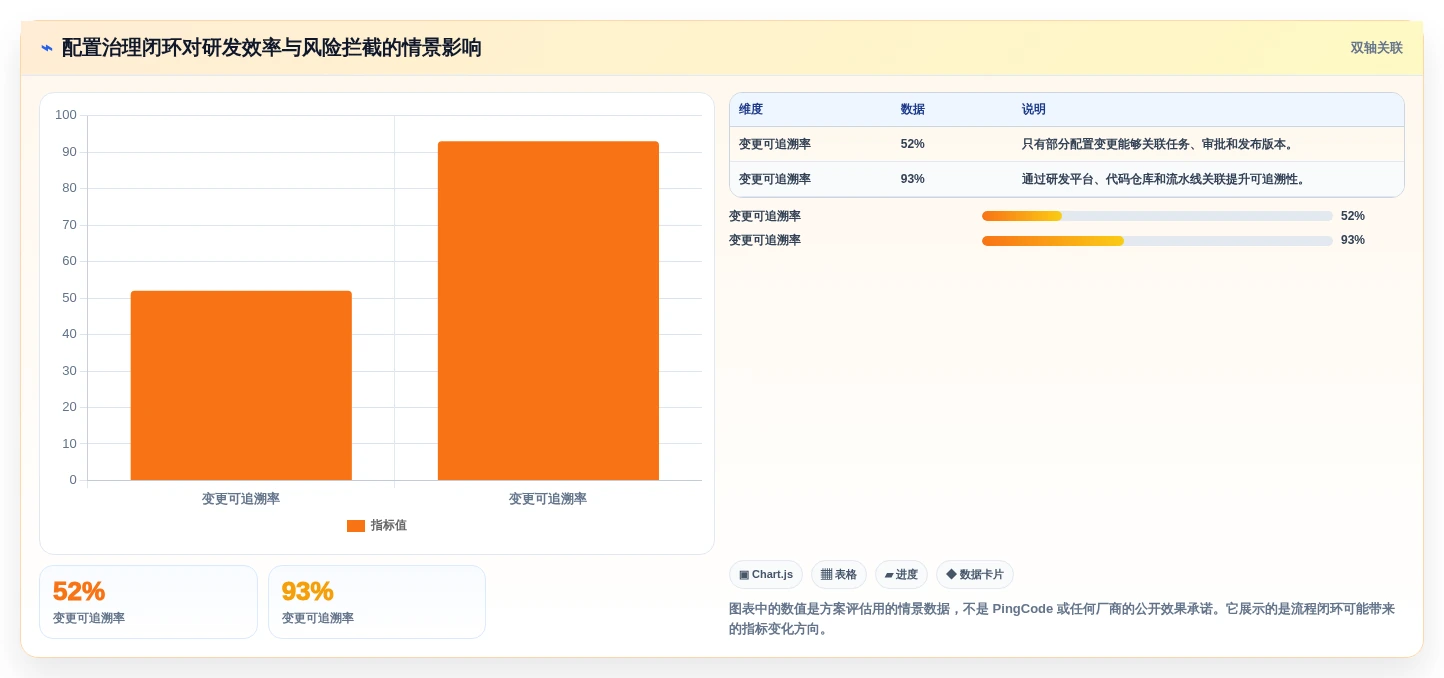Viewport: 1444px width, 678px height.
Task: Click the description starting 只有部分配置变更
Action: coord(1159,144)
